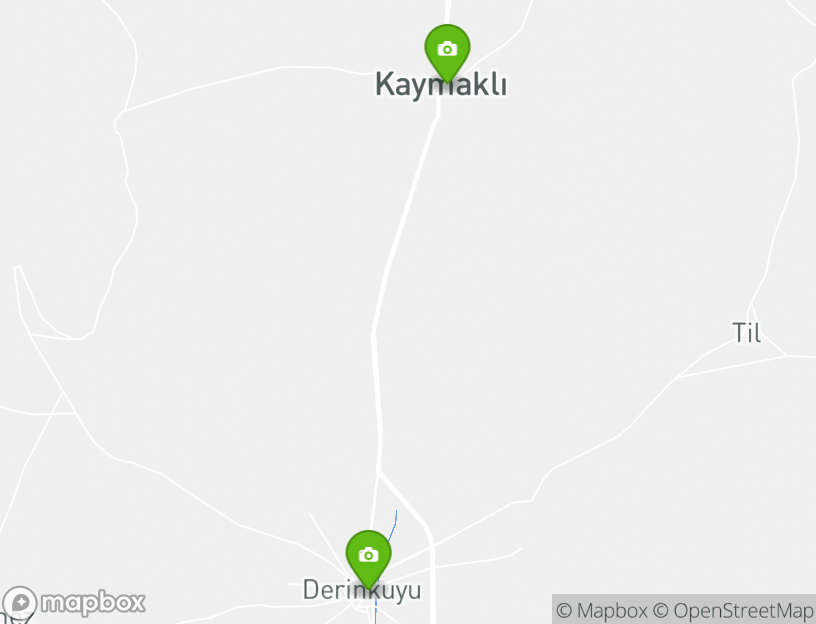Screen dimensions: 816x624
Task: Click the Mapbox circular logo icon
Action: point(20,603)
